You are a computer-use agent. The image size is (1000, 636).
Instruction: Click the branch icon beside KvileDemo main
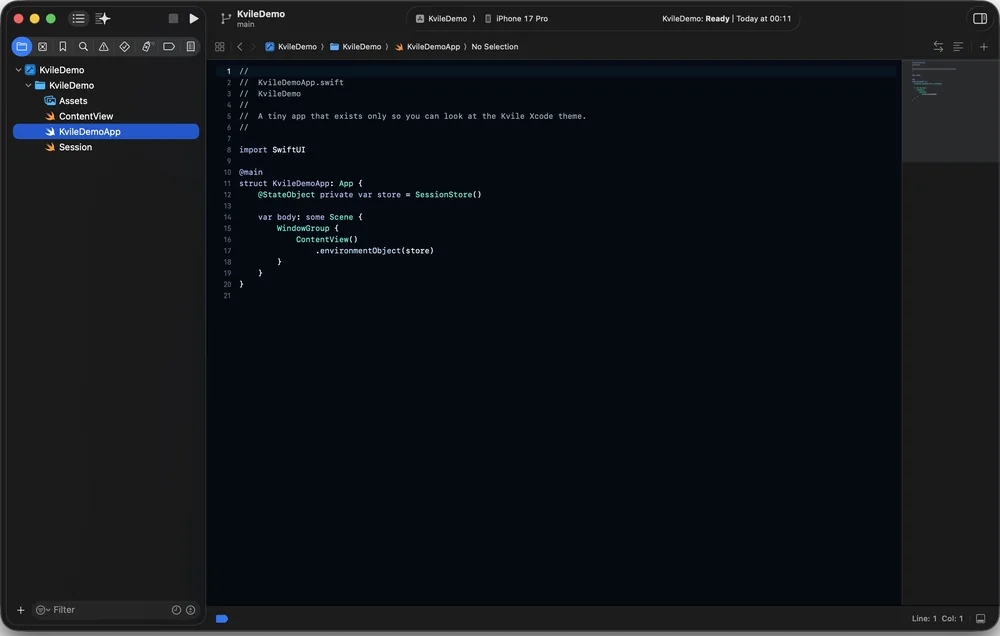[x=226, y=18]
